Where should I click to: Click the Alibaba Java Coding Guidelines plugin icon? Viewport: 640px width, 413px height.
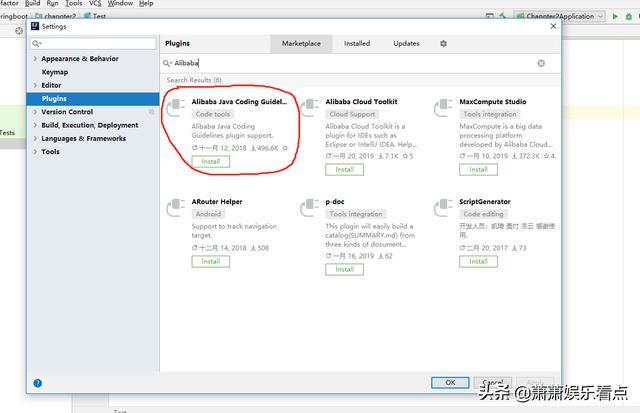coord(176,107)
